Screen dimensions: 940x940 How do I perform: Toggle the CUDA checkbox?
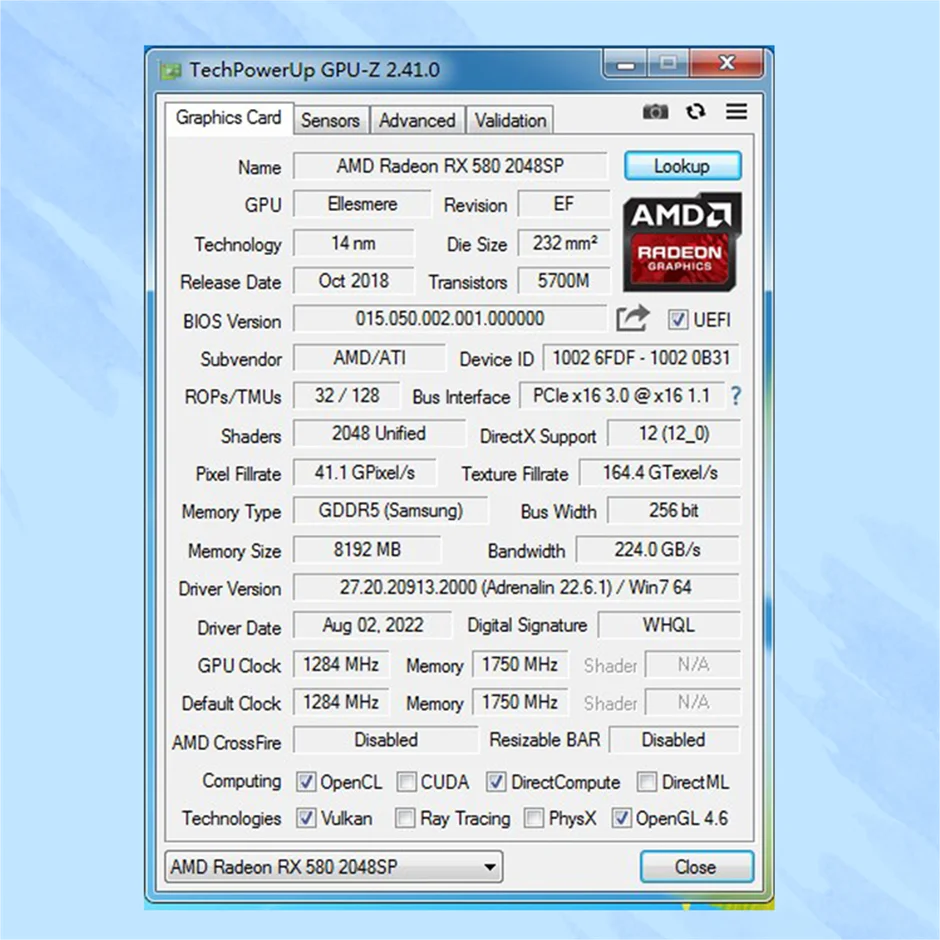tap(406, 782)
